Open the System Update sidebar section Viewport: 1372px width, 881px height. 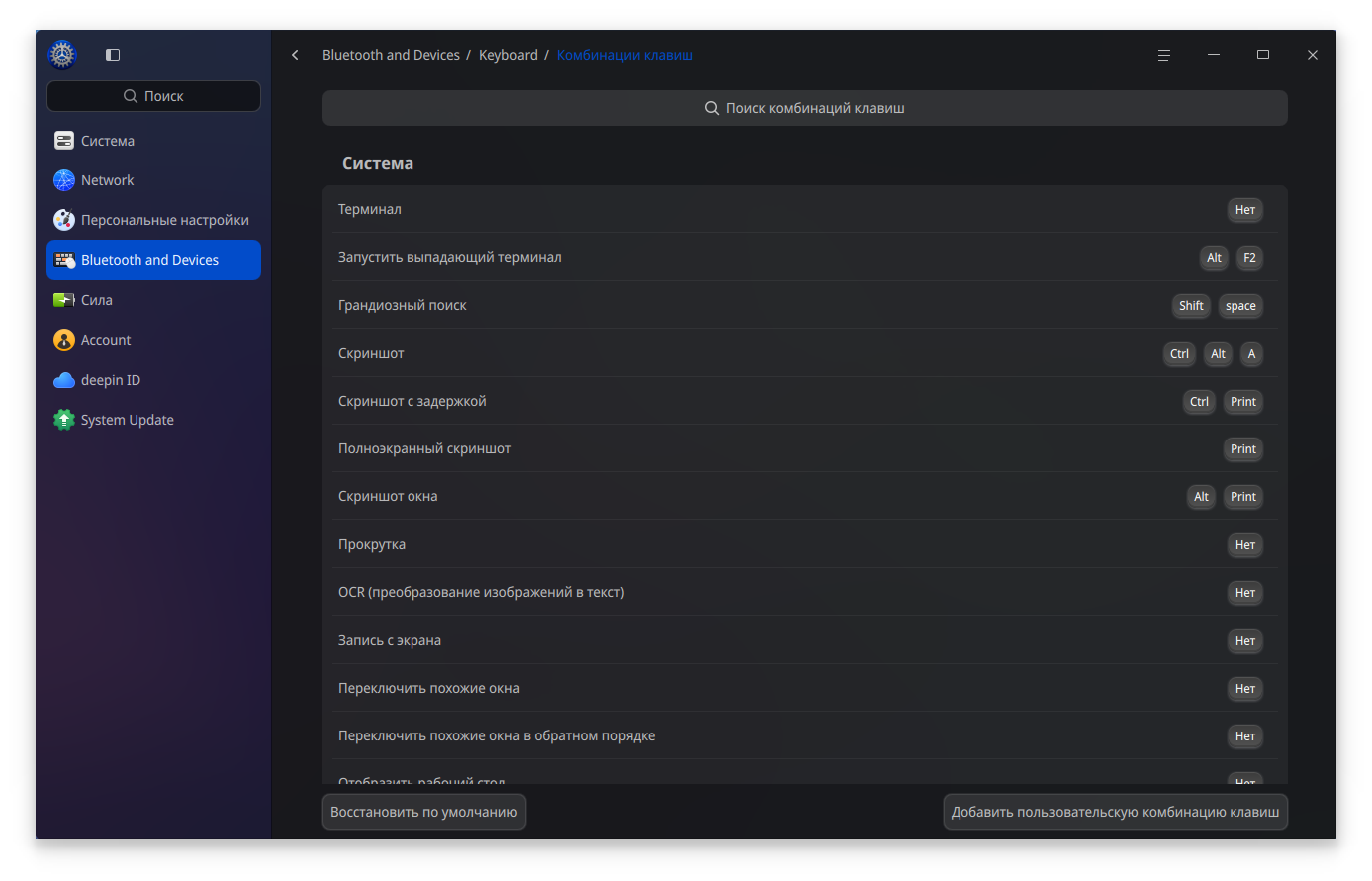153,420
